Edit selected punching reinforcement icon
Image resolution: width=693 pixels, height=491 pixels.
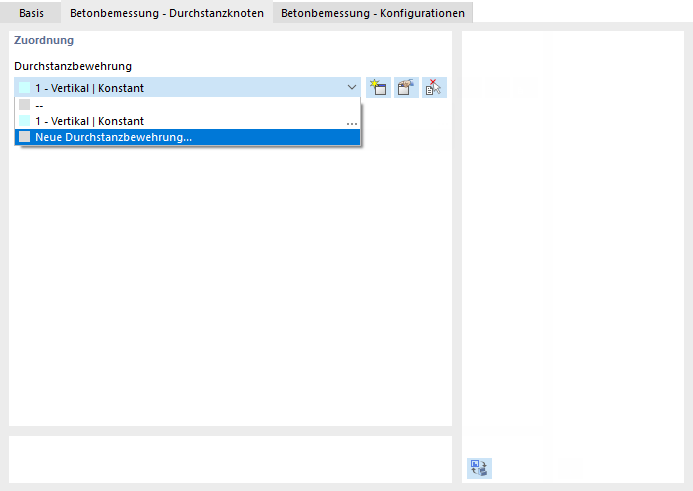(x=406, y=88)
